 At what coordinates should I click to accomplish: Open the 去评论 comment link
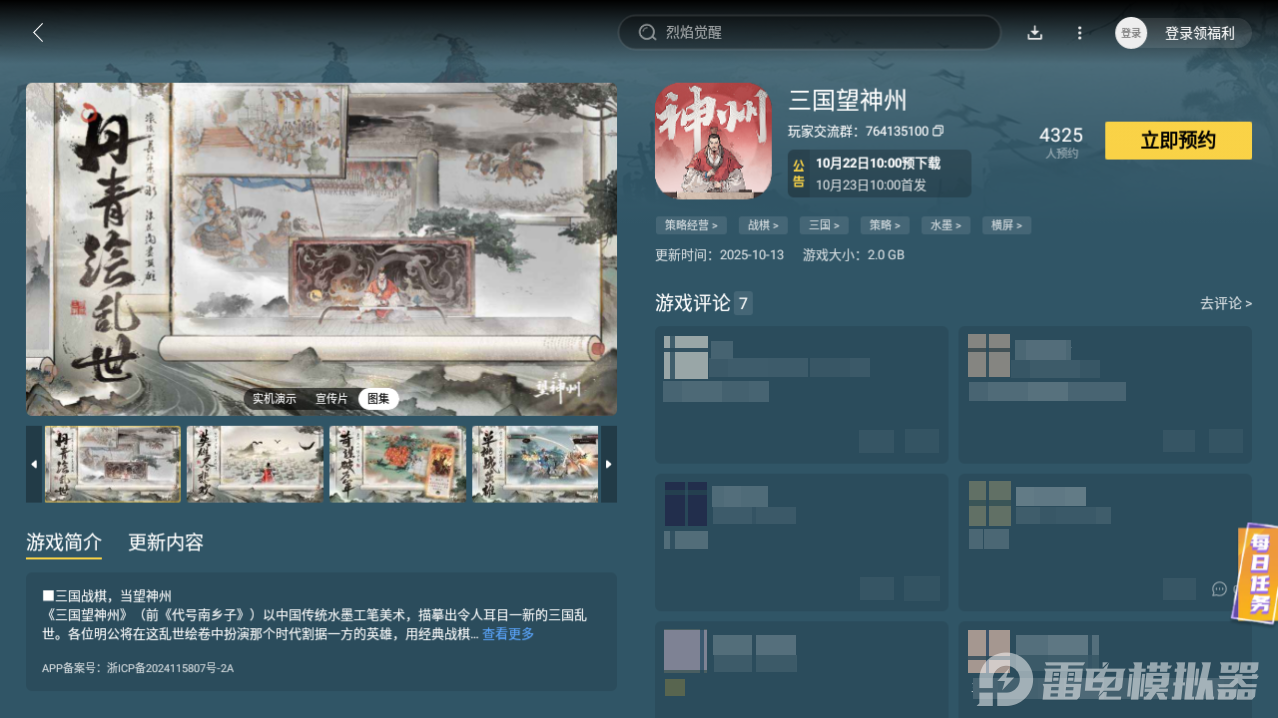pos(1224,303)
